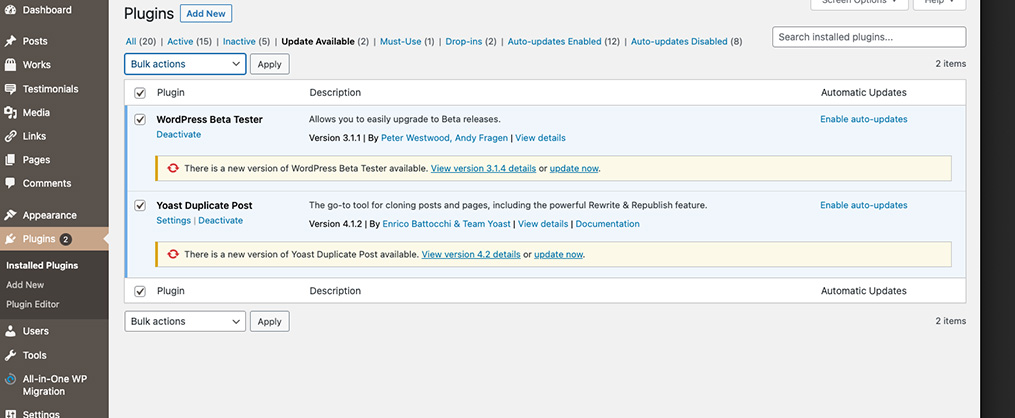View version 3.1.4 details link
Image resolution: width=1015 pixels, height=418 pixels.
483,168
